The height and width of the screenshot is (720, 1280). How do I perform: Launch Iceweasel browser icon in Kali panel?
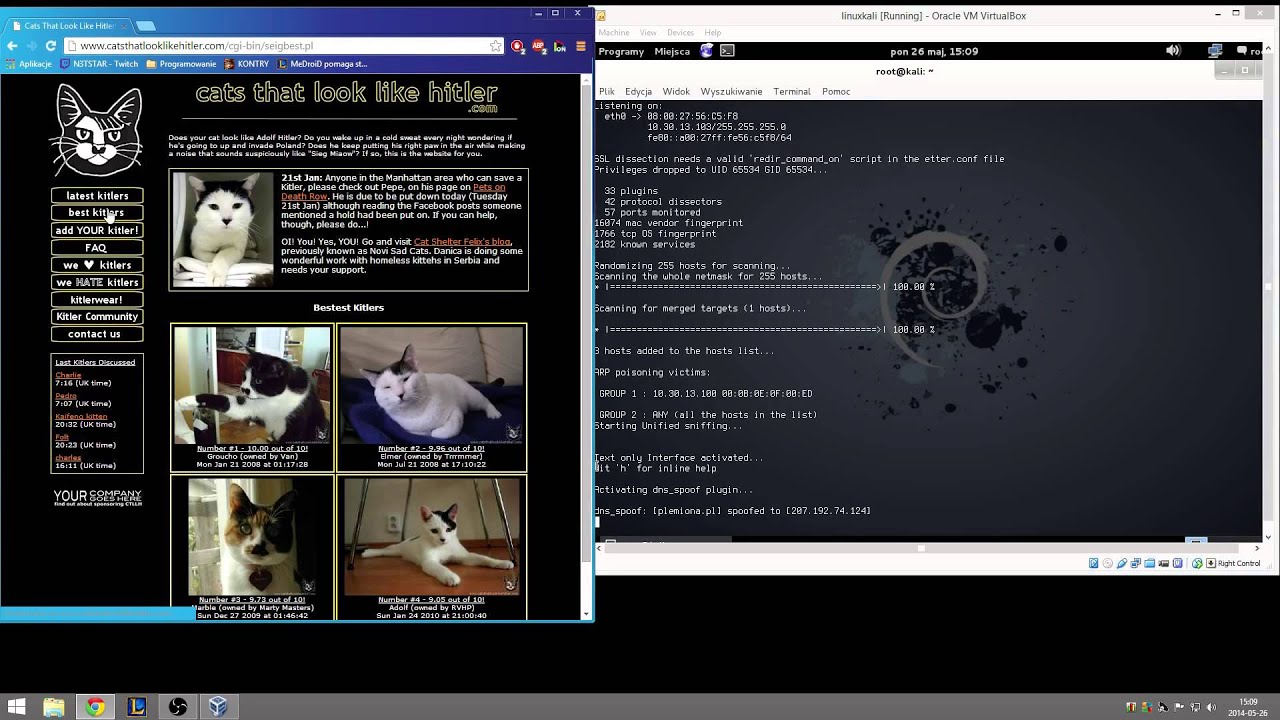click(x=707, y=51)
